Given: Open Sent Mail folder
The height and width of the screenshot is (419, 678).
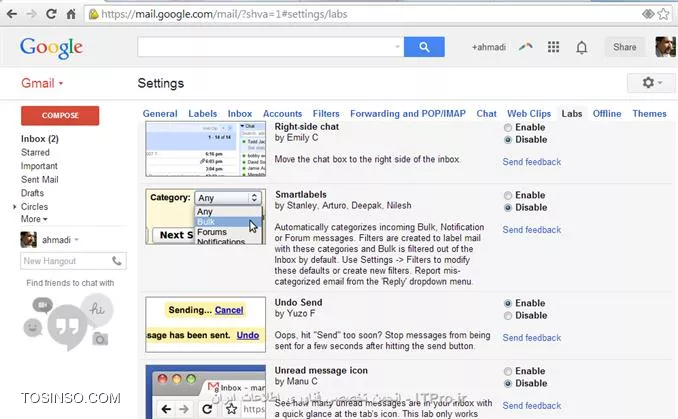Looking at the screenshot, I should pos(39,179).
